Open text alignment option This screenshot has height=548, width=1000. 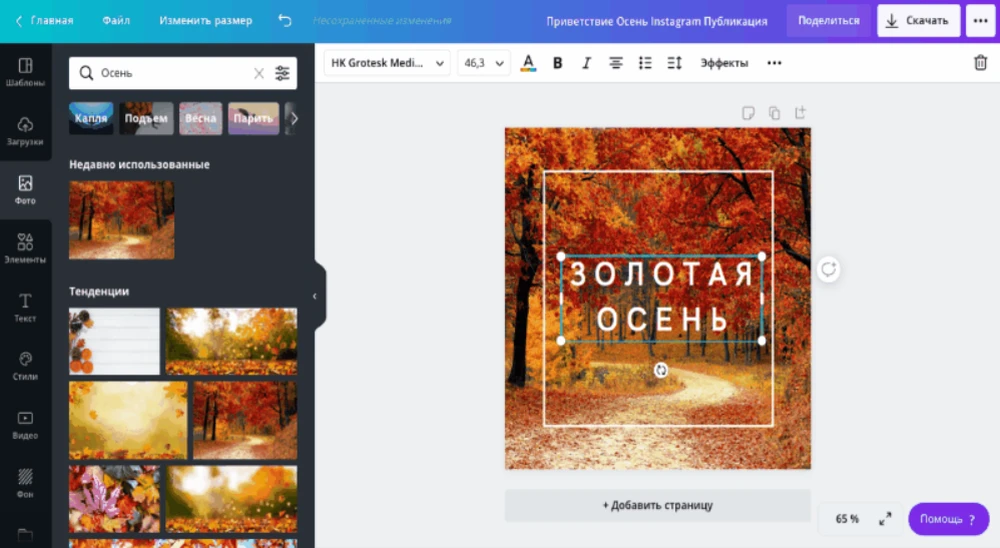coord(616,63)
